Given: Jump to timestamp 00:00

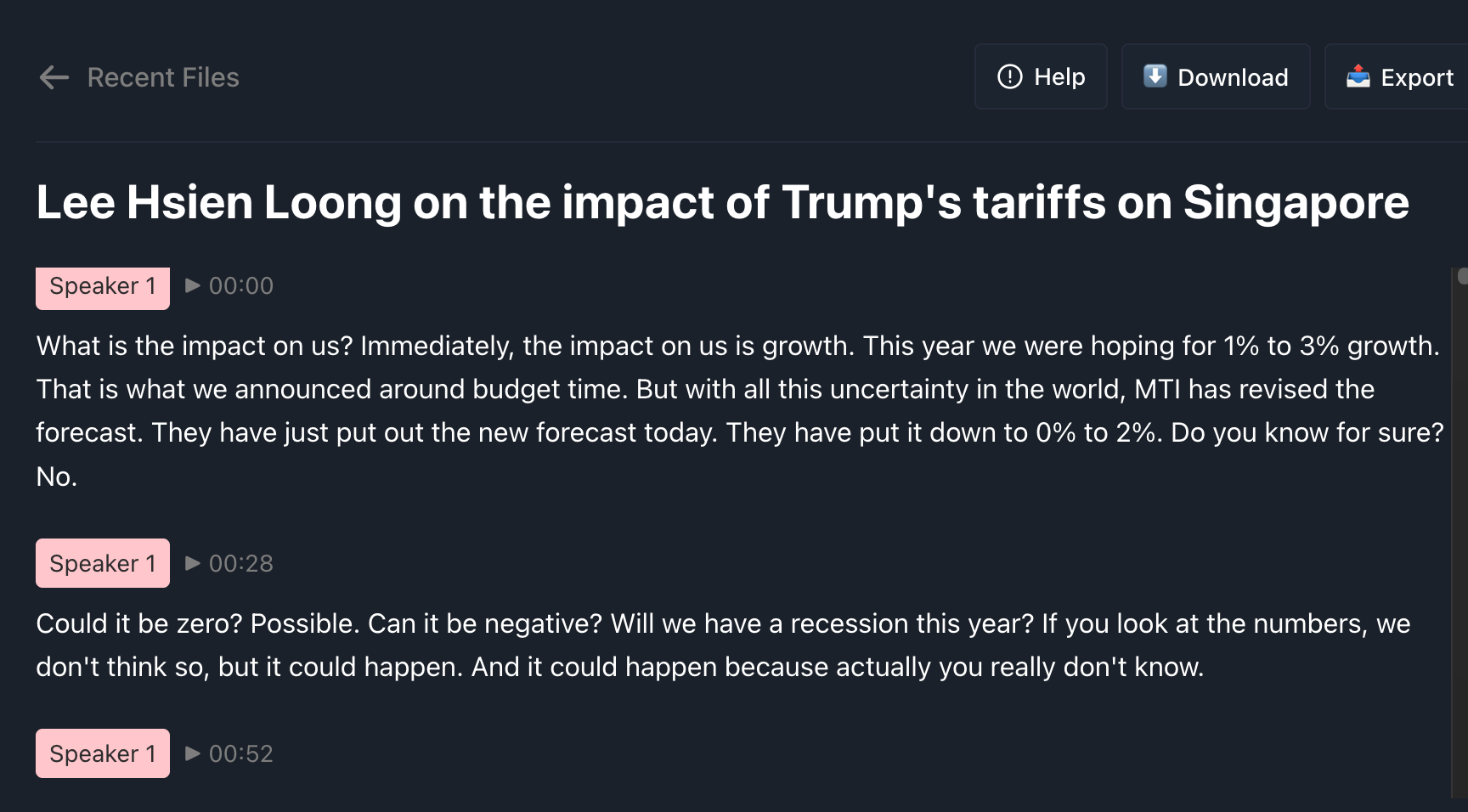Looking at the screenshot, I should pyautogui.click(x=241, y=285).
